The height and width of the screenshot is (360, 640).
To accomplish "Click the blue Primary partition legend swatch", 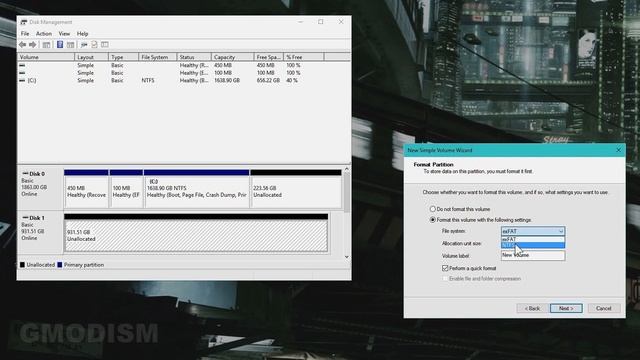I will (x=60, y=265).
